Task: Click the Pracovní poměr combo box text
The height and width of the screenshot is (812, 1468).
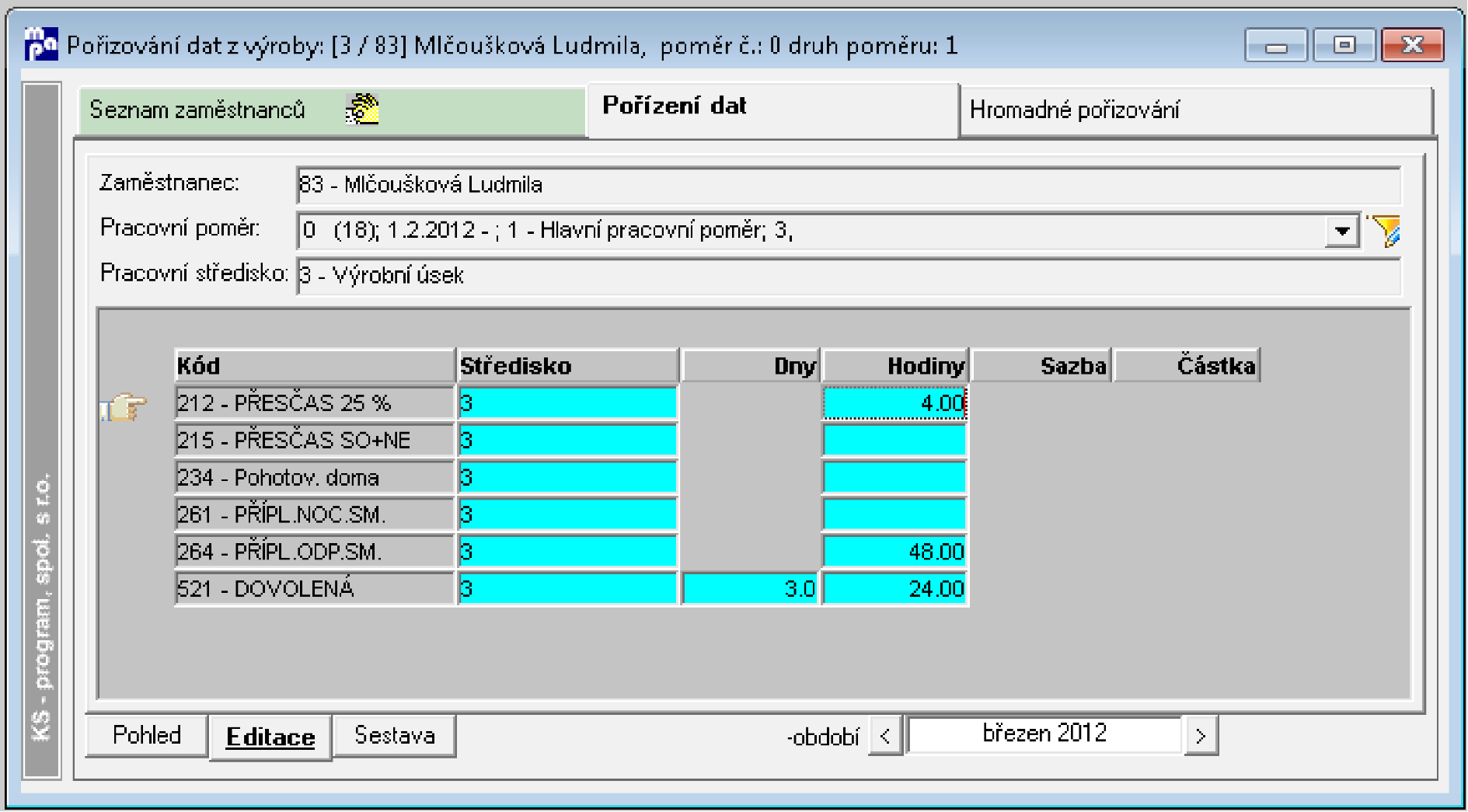Action: pyautogui.click(x=811, y=231)
